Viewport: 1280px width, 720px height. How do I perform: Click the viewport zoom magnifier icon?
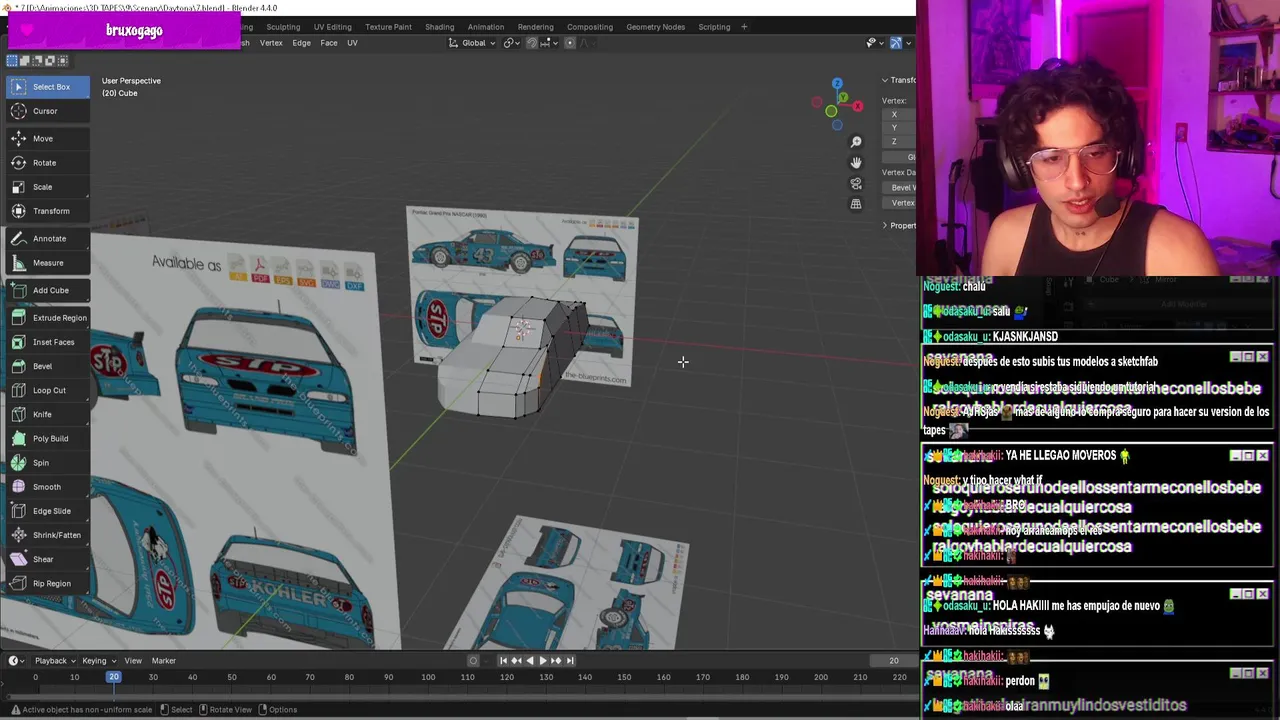pyautogui.click(x=856, y=142)
